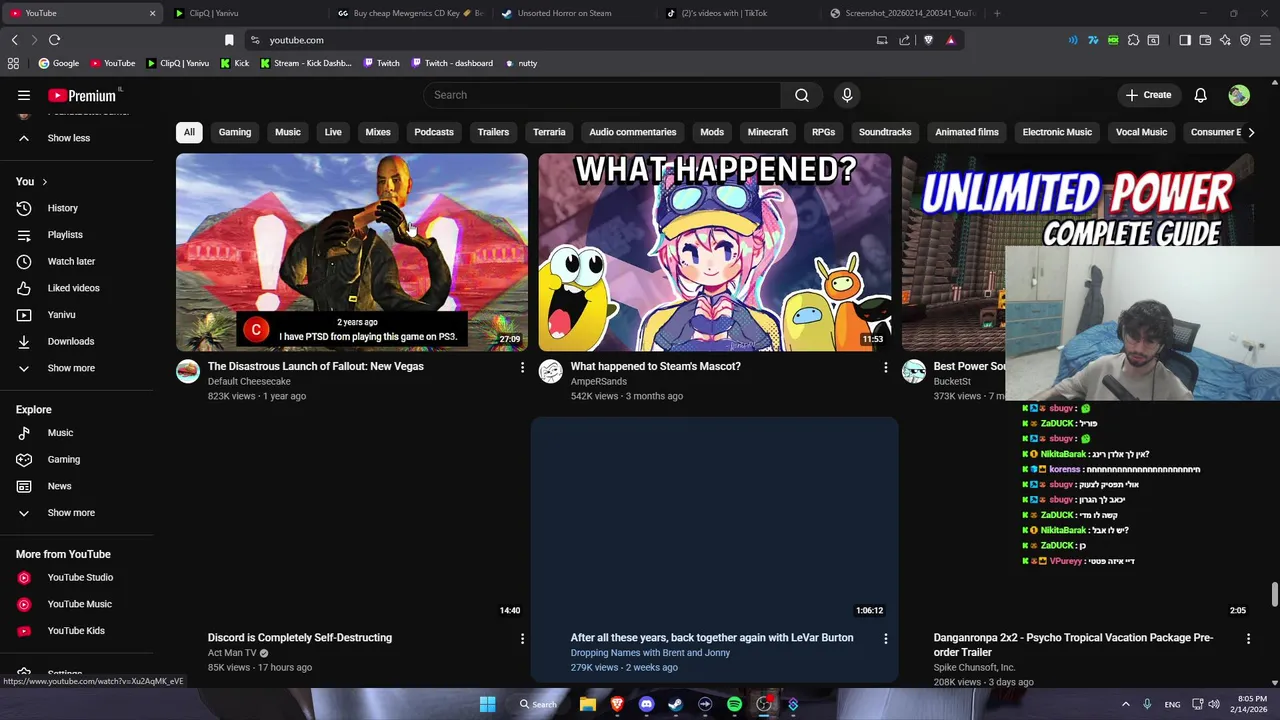Select the Animated films chip

coord(967,132)
